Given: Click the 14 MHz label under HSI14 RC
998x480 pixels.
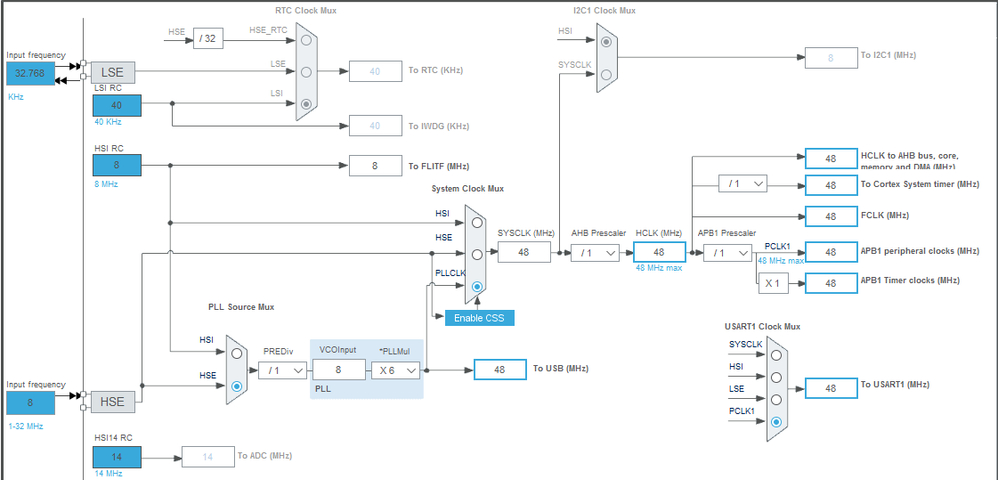Looking at the screenshot, I should 108,473.
